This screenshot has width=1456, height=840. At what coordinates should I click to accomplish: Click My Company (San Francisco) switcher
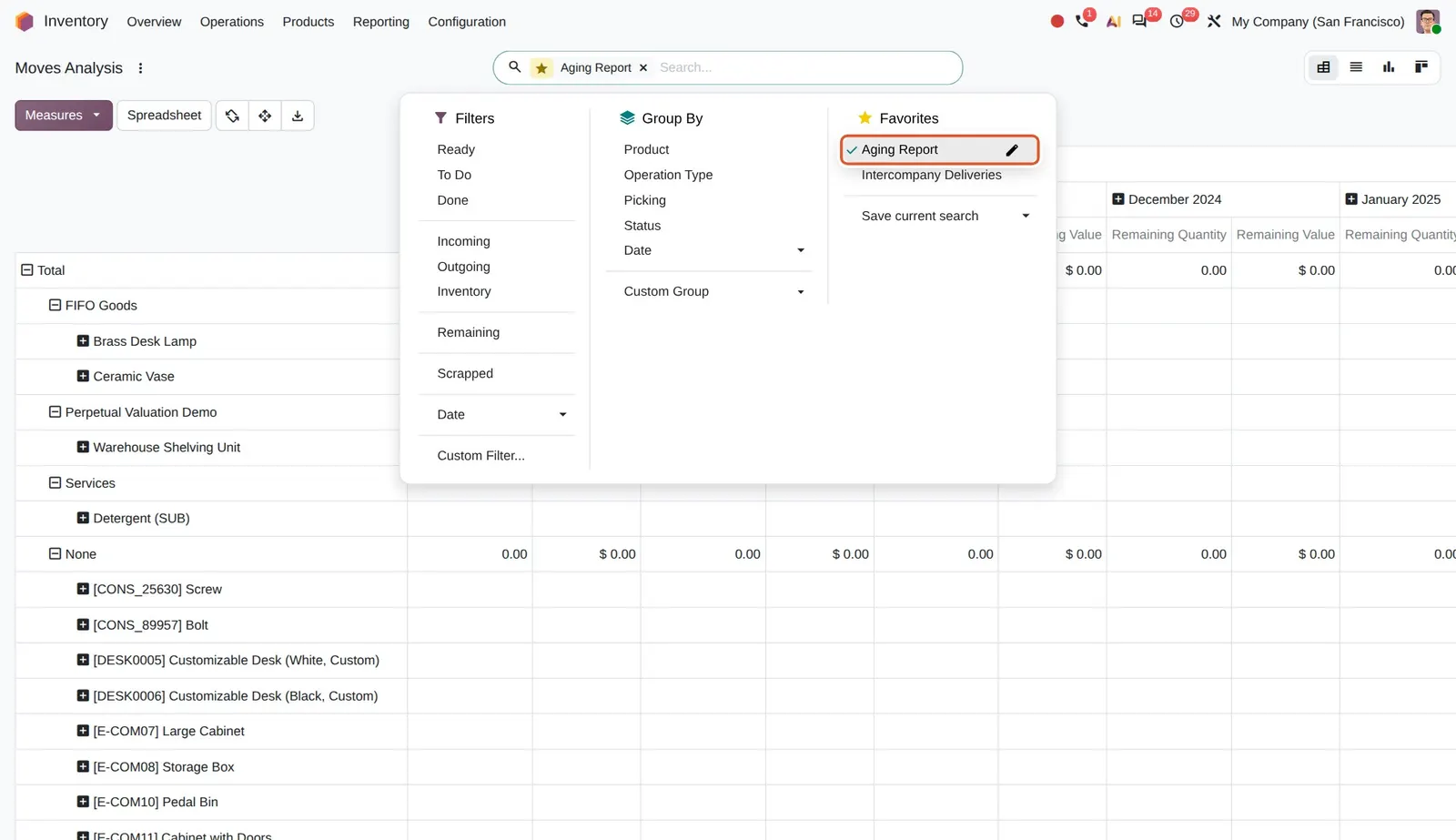(1318, 22)
